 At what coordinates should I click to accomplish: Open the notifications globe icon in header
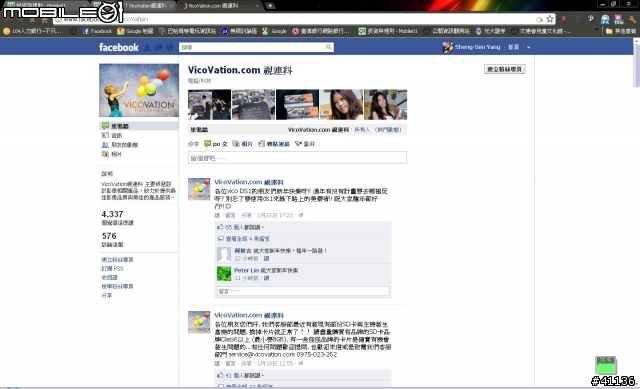click(170, 48)
